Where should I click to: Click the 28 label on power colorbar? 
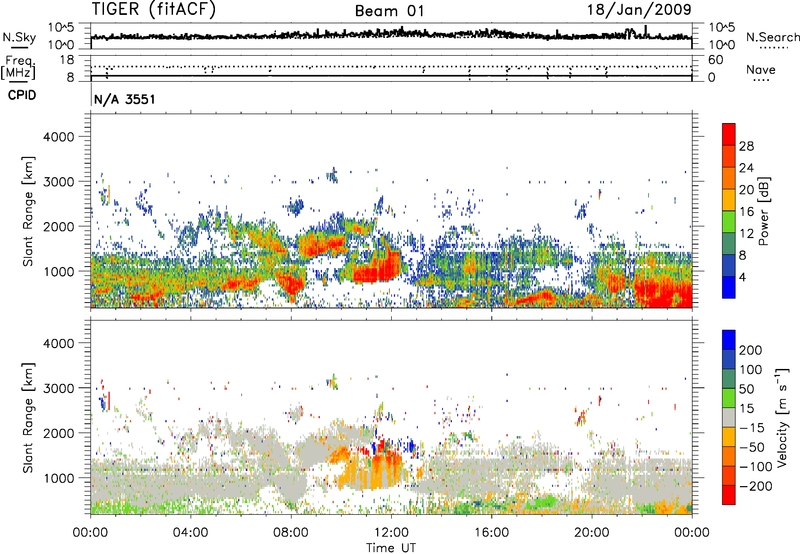tap(746, 146)
